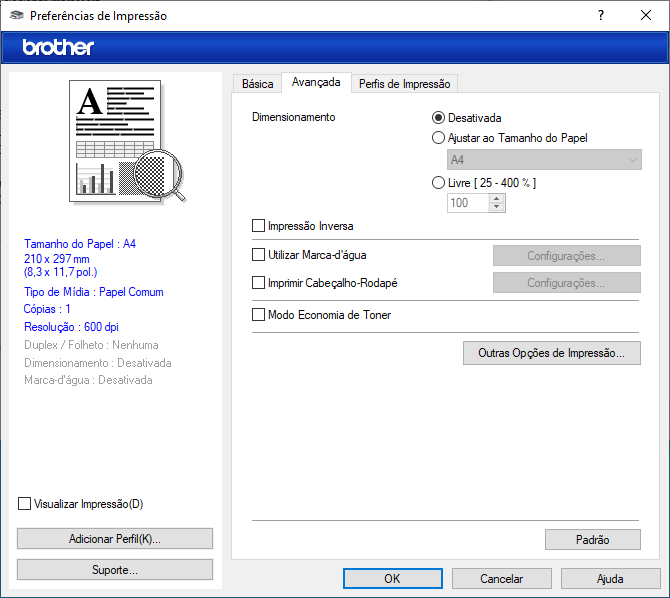Switch to the Básica tab
Viewport: 670px width, 598px height.
pos(257,84)
